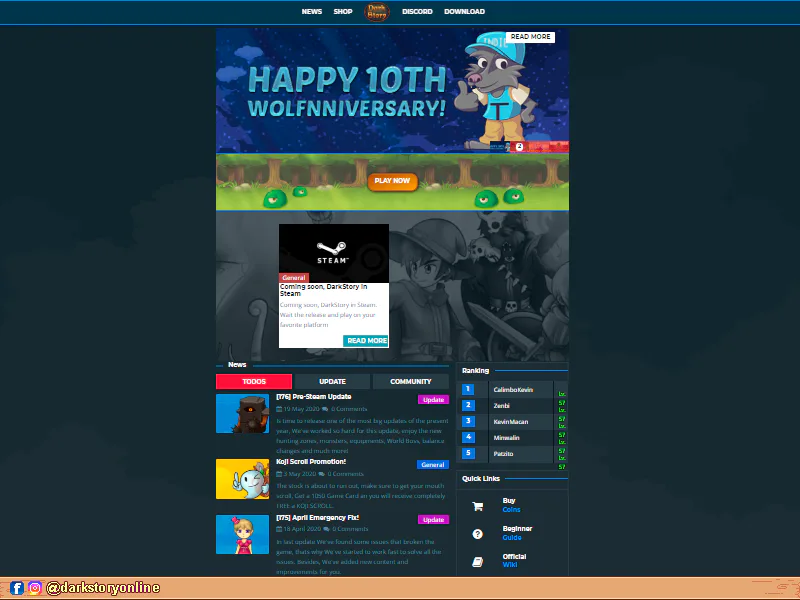Open the DarkStory logo in navigation bar
Image resolution: width=800 pixels, height=600 pixels.
click(377, 12)
